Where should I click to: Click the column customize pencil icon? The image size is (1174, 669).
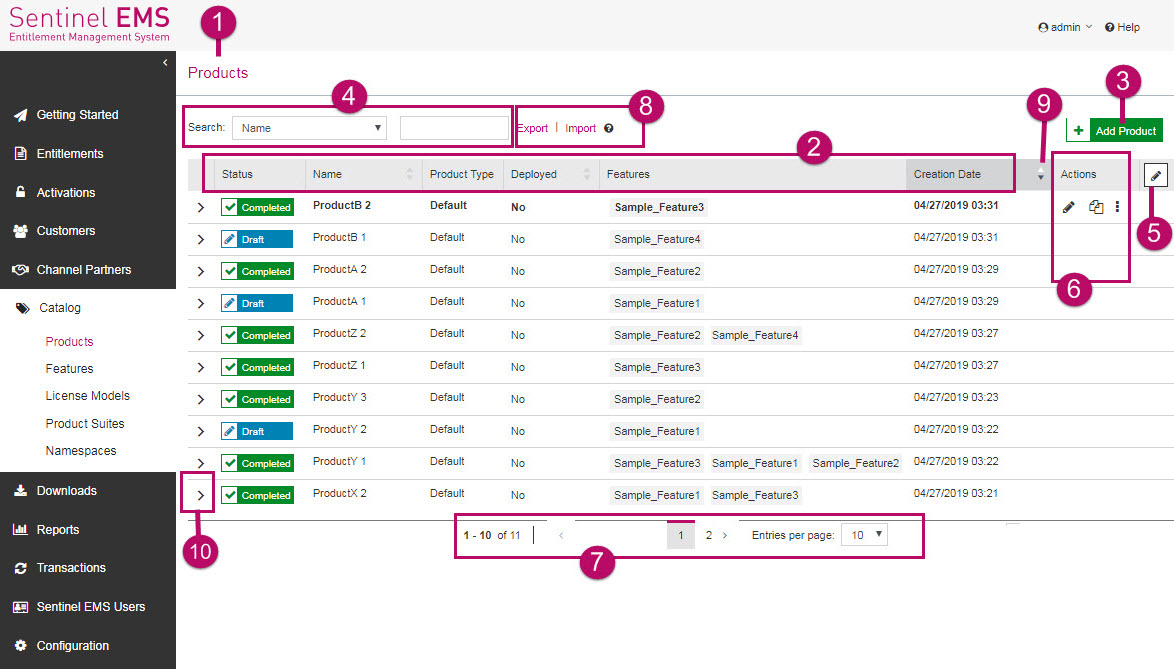(x=1156, y=175)
